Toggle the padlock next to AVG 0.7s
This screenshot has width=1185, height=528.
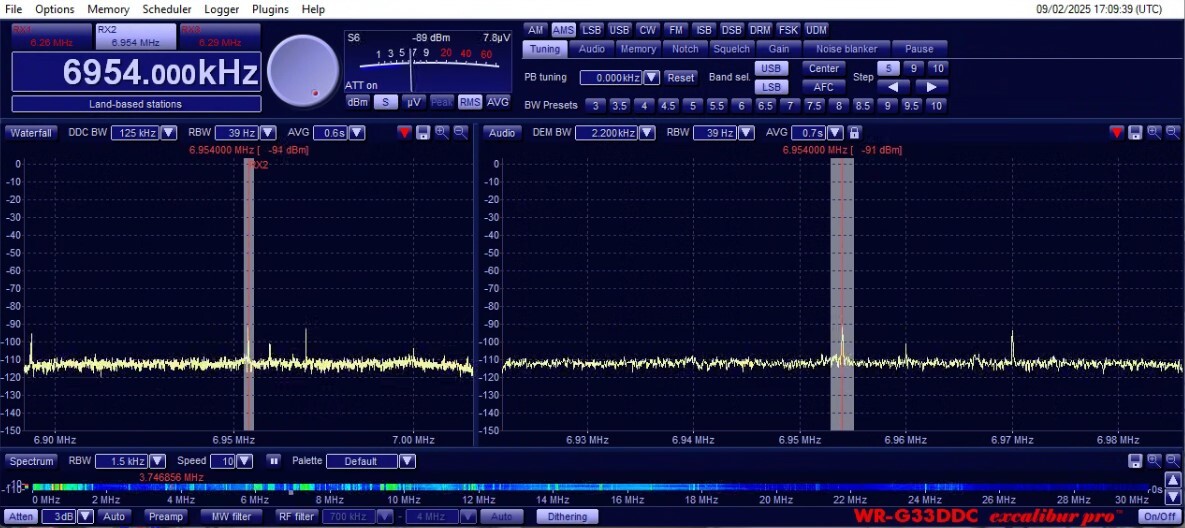[854, 133]
